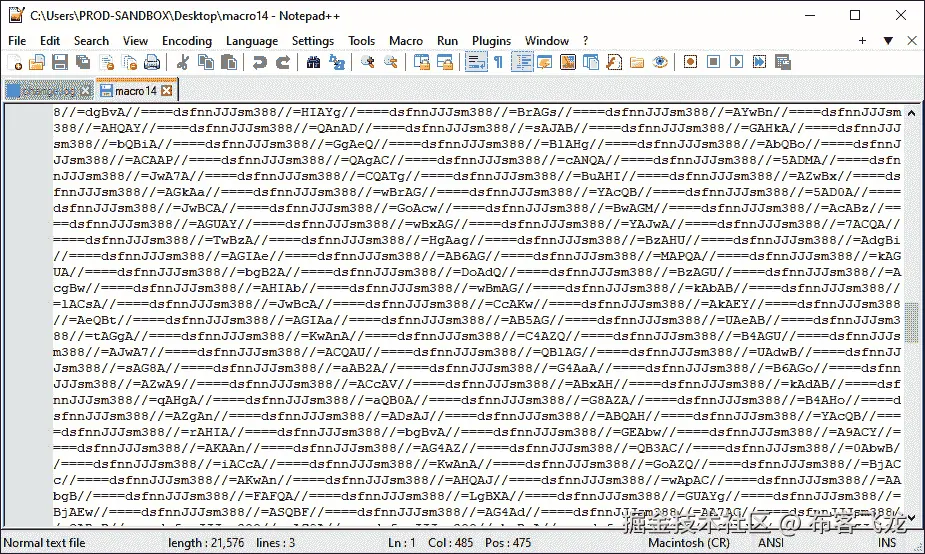Click the X button in menu bar
The height and width of the screenshot is (554, 925).
(x=912, y=40)
